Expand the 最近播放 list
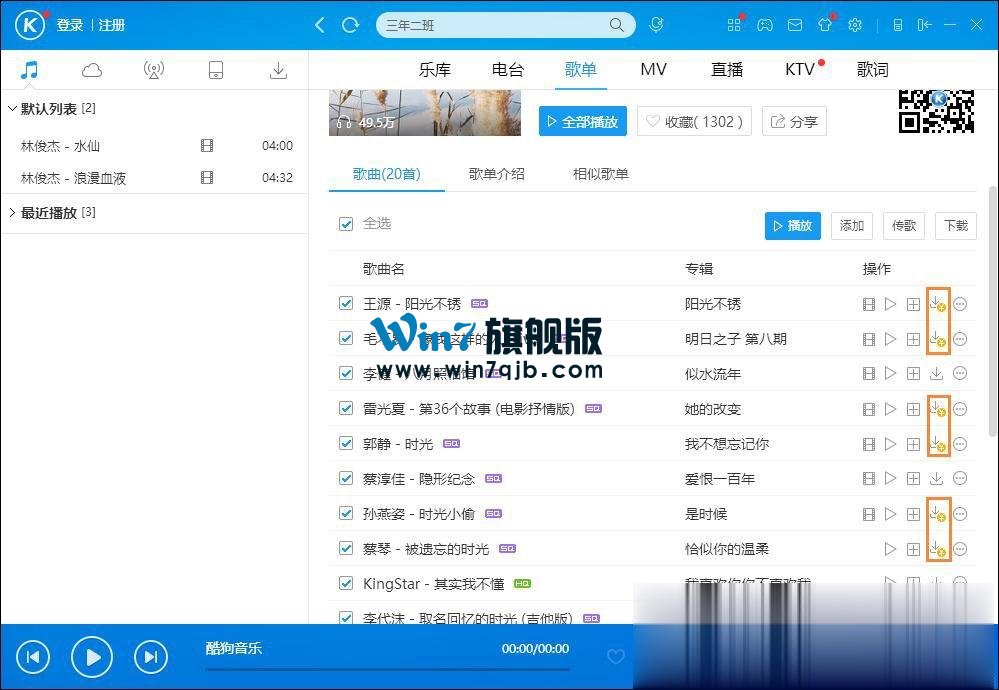Image resolution: width=999 pixels, height=690 pixels. tap(12, 213)
